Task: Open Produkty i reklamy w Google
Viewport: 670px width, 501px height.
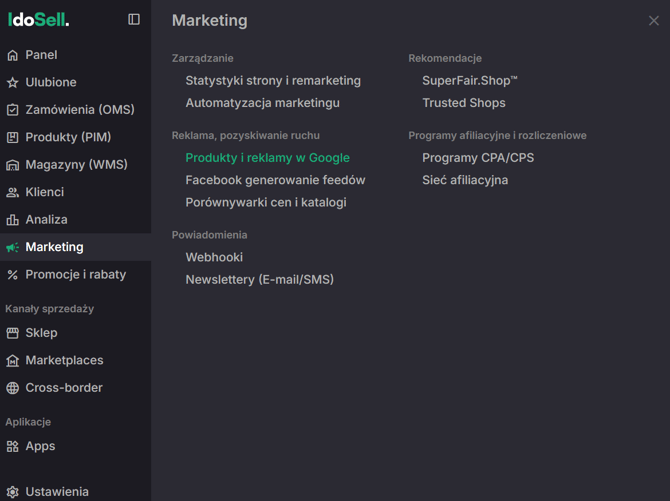Action: pos(267,158)
